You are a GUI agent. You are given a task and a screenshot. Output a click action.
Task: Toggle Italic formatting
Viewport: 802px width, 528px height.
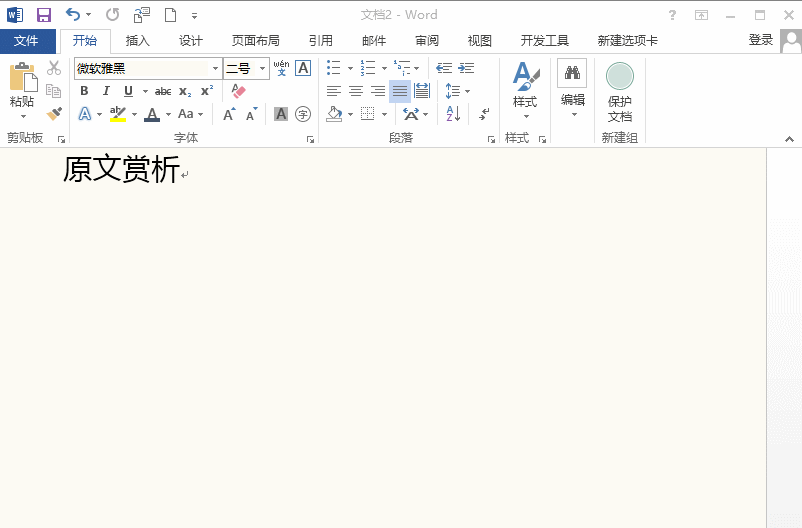coord(106,91)
